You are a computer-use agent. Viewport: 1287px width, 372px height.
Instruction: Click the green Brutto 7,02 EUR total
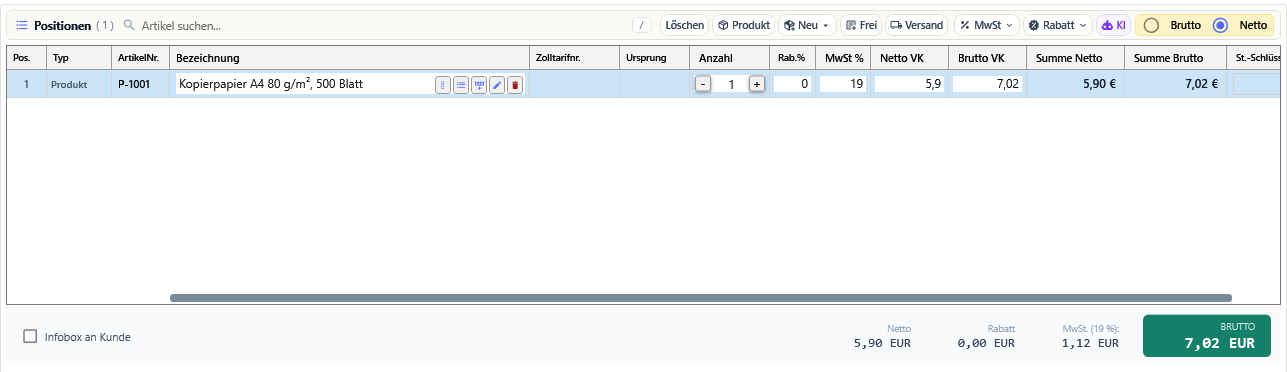pos(1207,336)
